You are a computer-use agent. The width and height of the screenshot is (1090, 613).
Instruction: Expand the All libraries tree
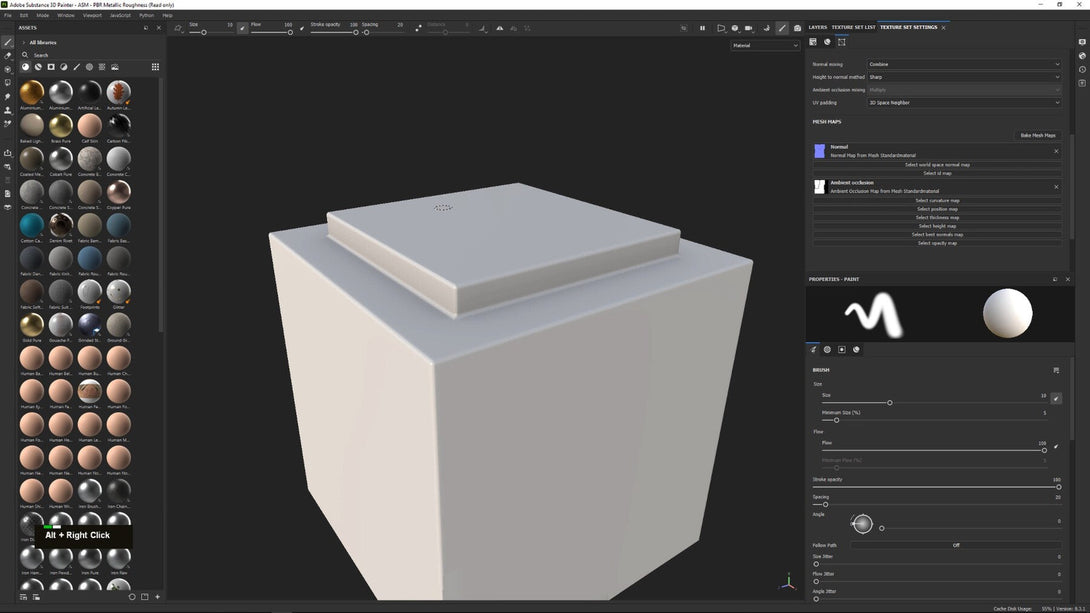[x=24, y=42]
